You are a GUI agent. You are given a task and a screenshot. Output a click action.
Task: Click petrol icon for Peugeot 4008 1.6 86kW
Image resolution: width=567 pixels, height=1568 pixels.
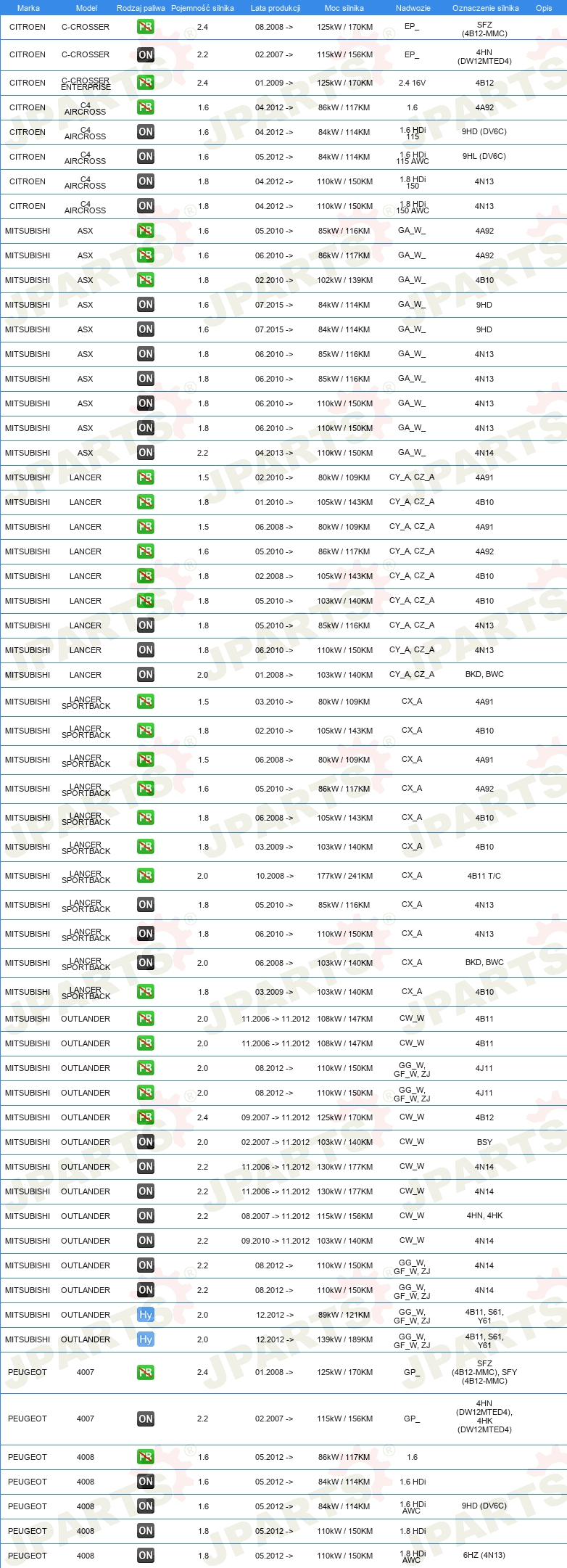(146, 1457)
